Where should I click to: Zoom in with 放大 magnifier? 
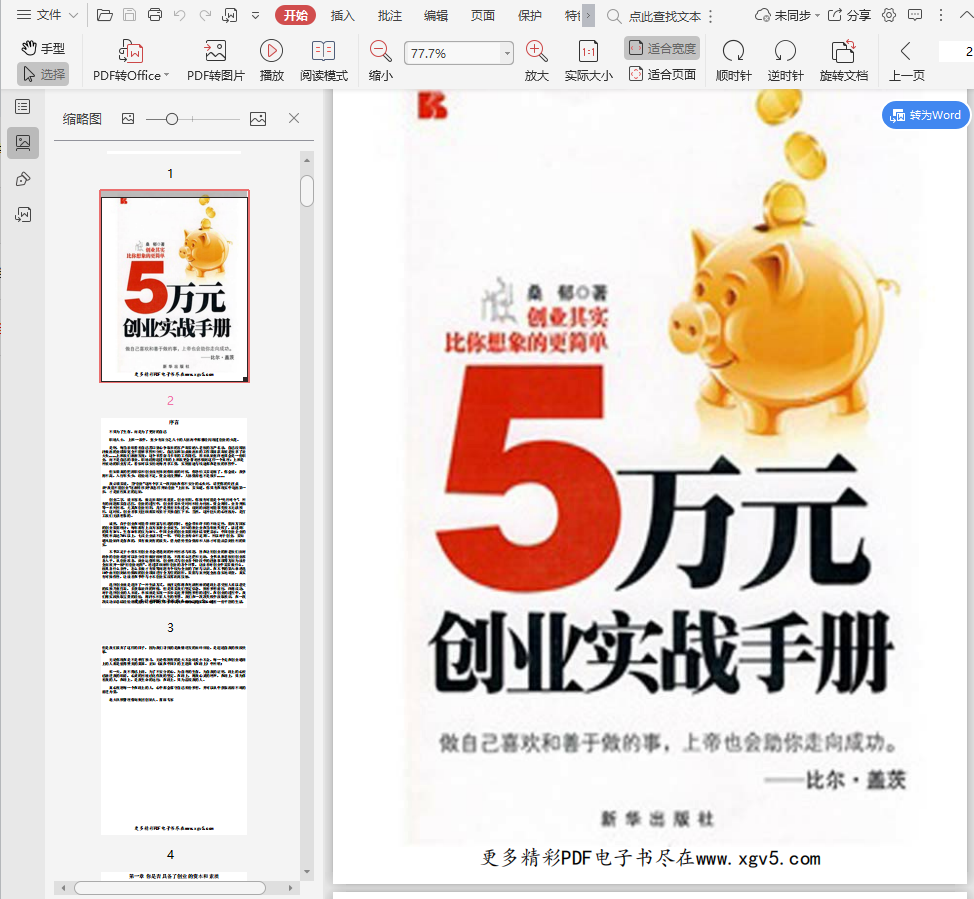click(537, 51)
